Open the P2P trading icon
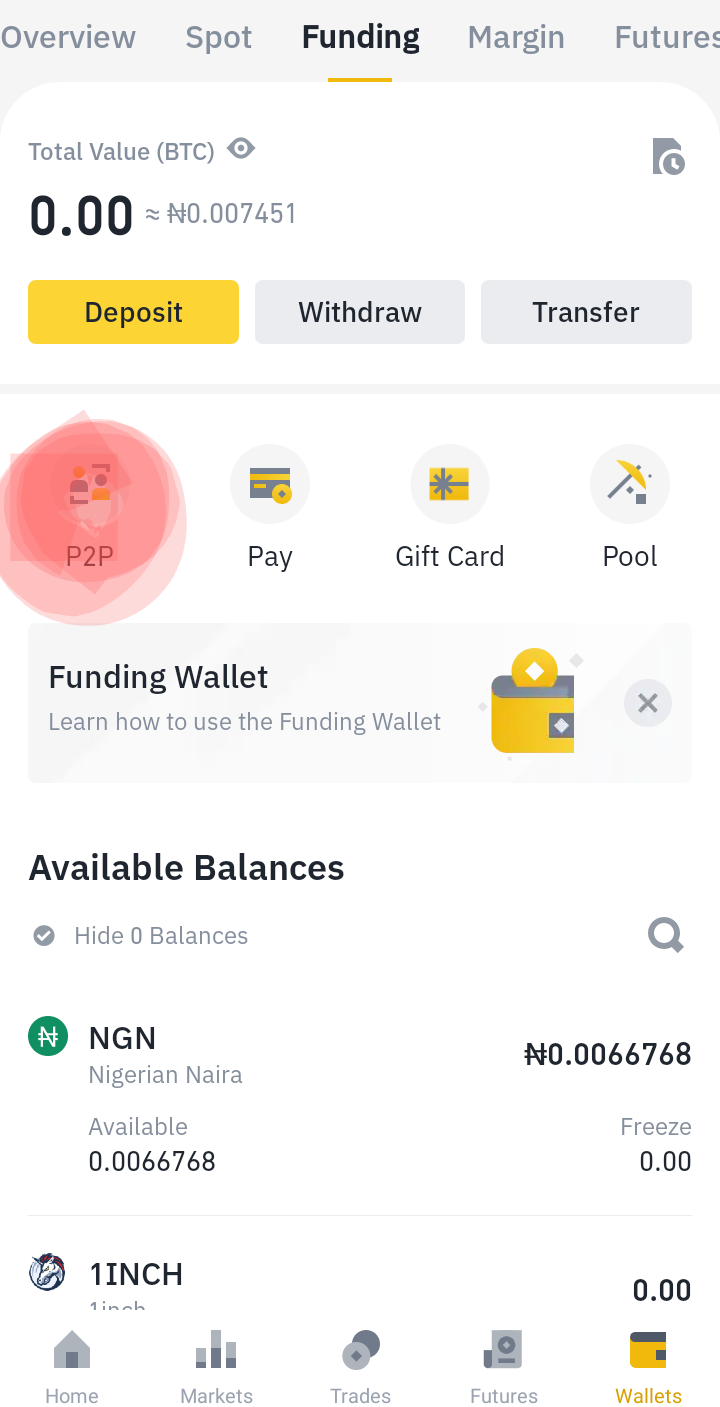The width and height of the screenshot is (720, 1407). tap(90, 485)
